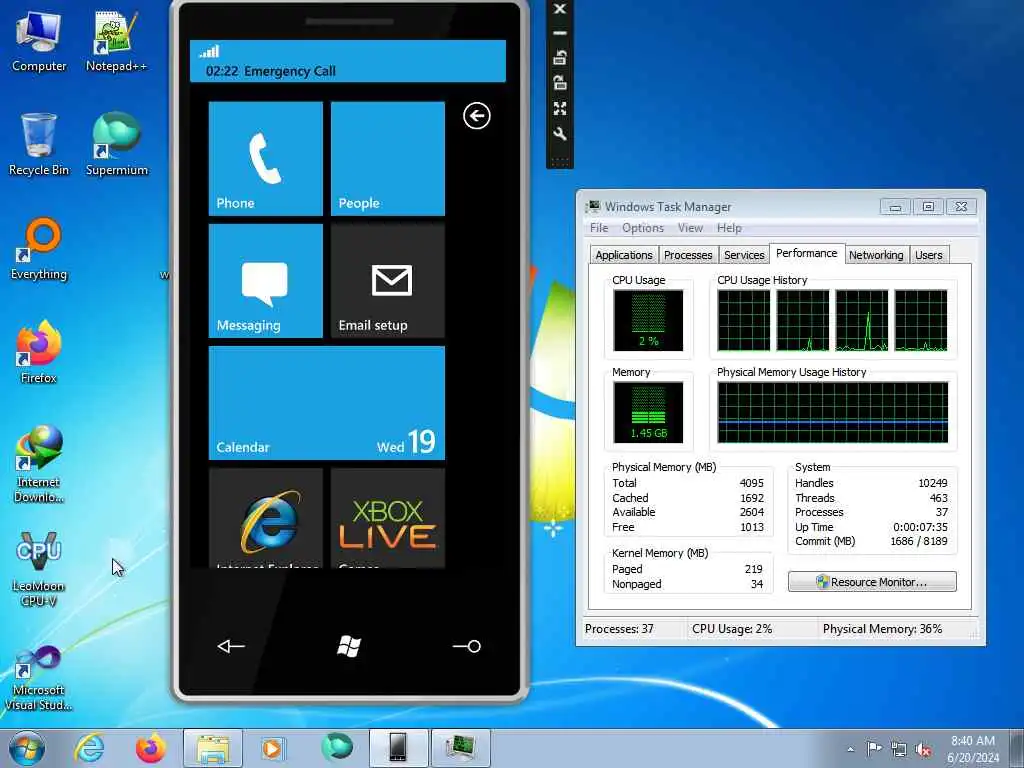1024x768 pixels.
Task: Open Windows Media Player from the taskbar
Action: click(x=272, y=748)
